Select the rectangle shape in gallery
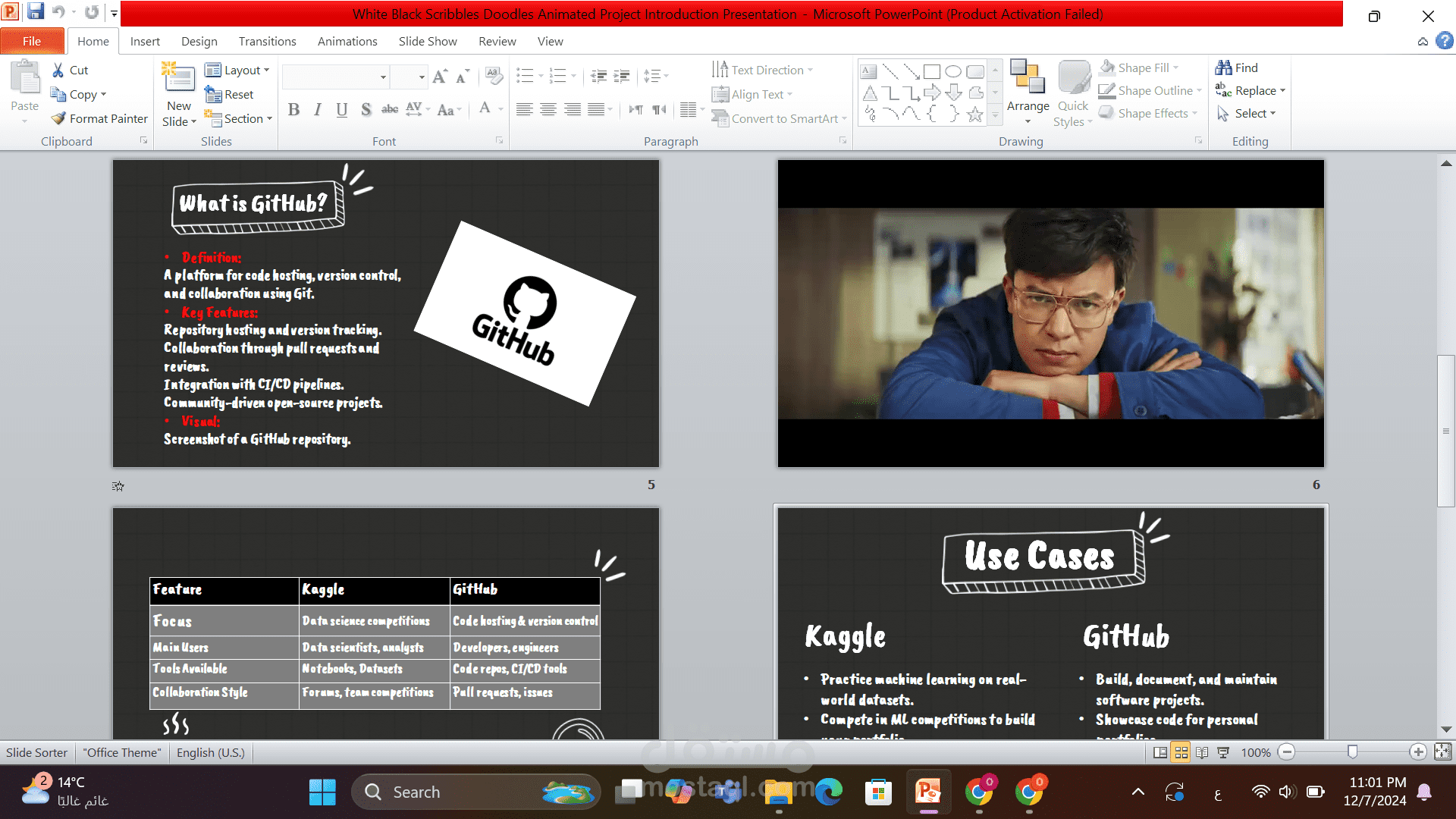The width and height of the screenshot is (1456, 819). tap(932, 72)
